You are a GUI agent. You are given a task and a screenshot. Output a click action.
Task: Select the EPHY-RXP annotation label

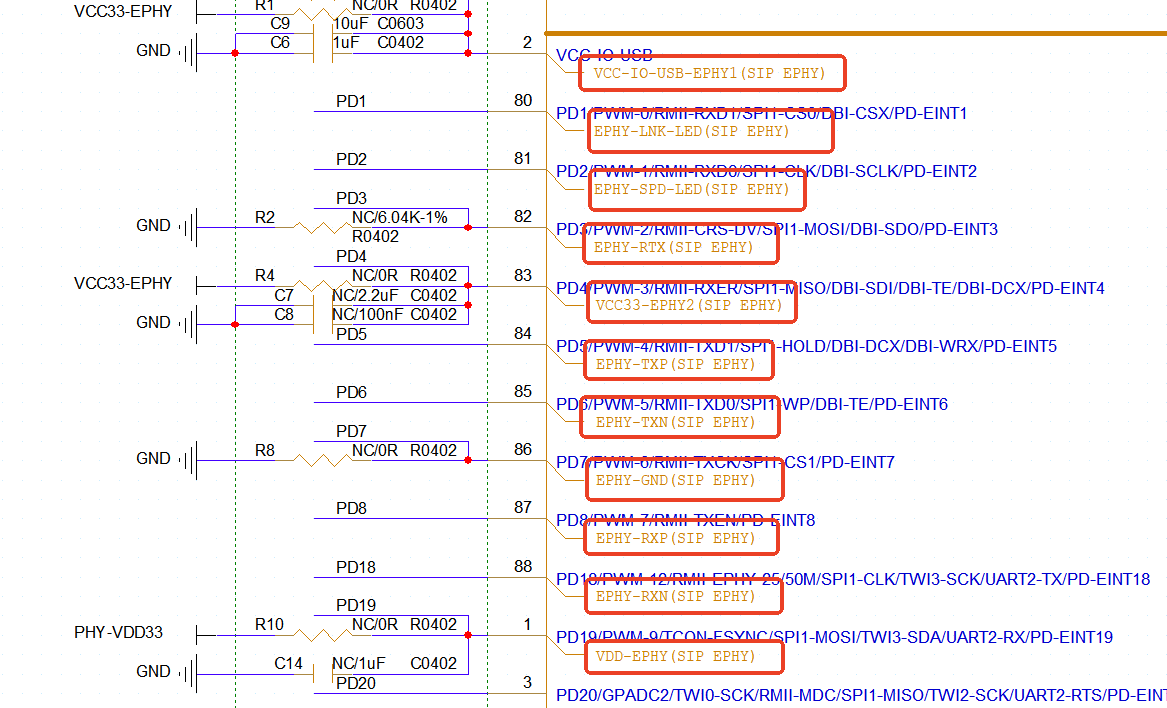coord(678,538)
